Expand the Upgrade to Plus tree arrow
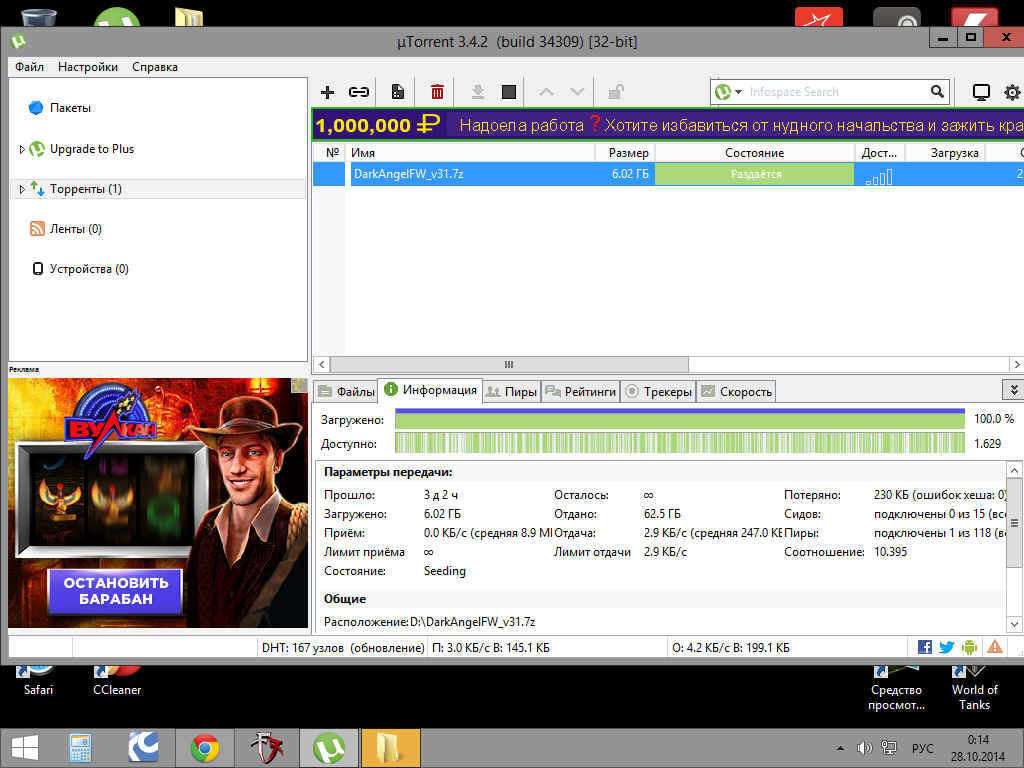1024x768 pixels. (22, 150)
